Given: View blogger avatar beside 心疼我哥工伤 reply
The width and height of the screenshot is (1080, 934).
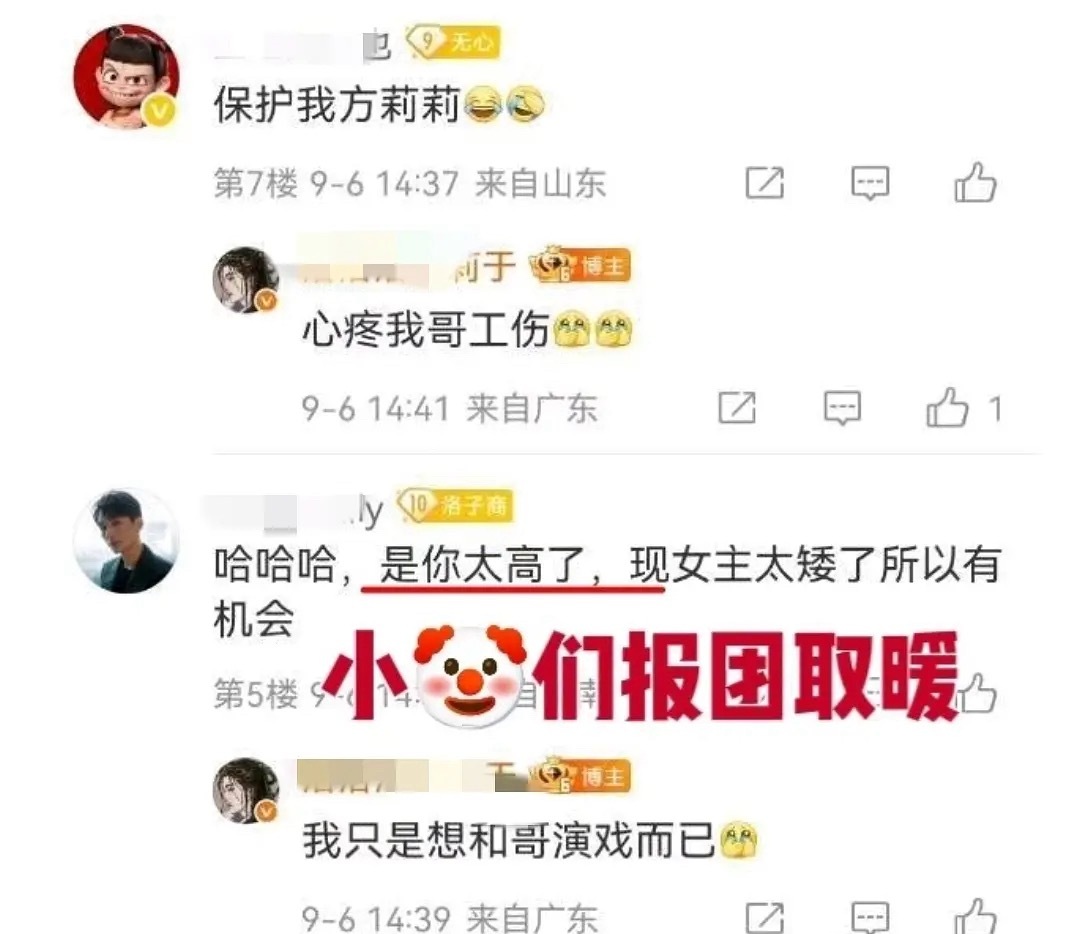Looking at the screenshot, I should click(246, 280).
